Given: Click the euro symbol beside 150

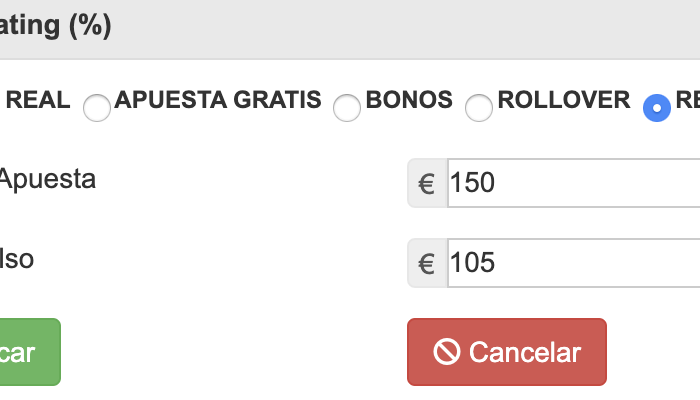Looking at the screenshot, I should tap(427, 184).
